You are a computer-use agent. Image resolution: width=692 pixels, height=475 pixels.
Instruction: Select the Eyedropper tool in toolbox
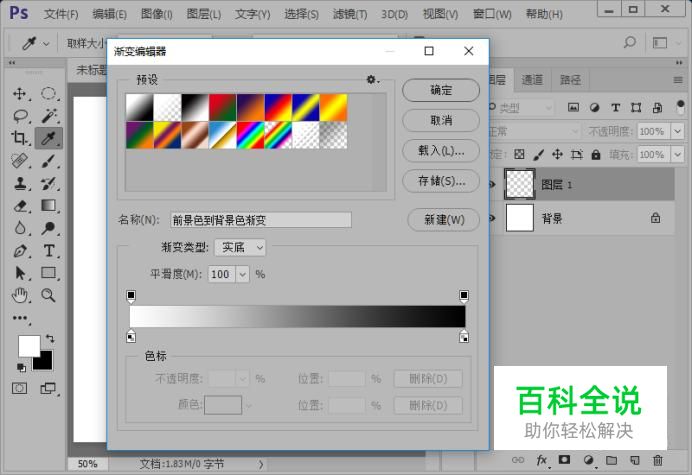[x=49, y=138]
